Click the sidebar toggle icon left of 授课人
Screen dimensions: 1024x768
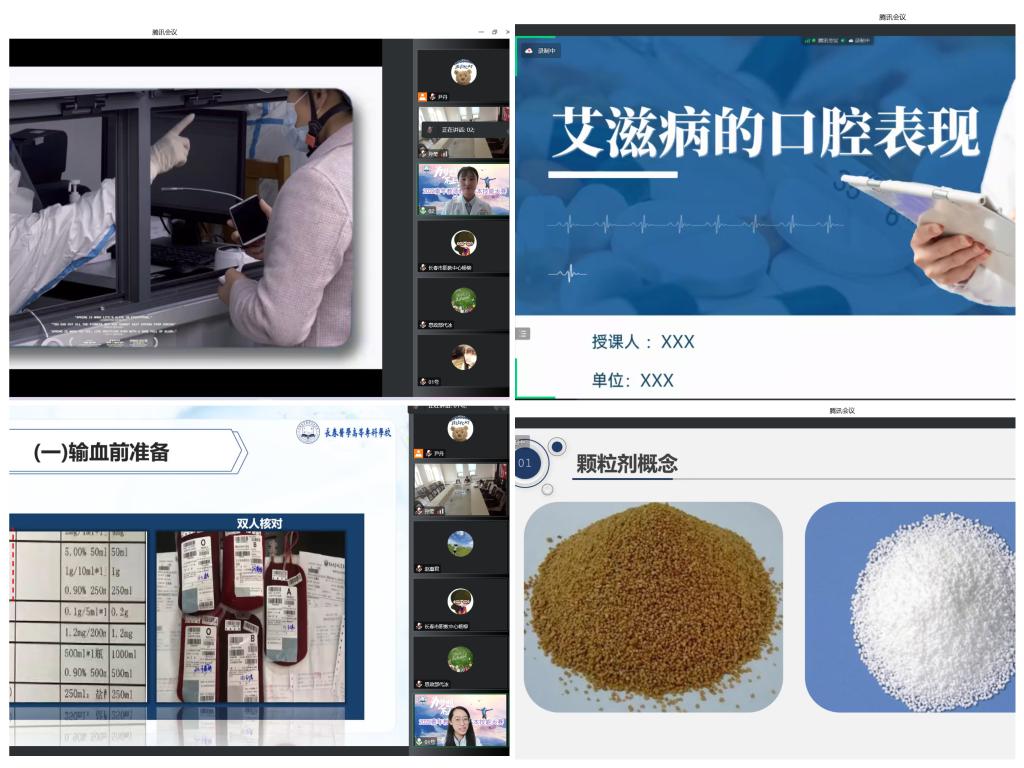point(522,334)
